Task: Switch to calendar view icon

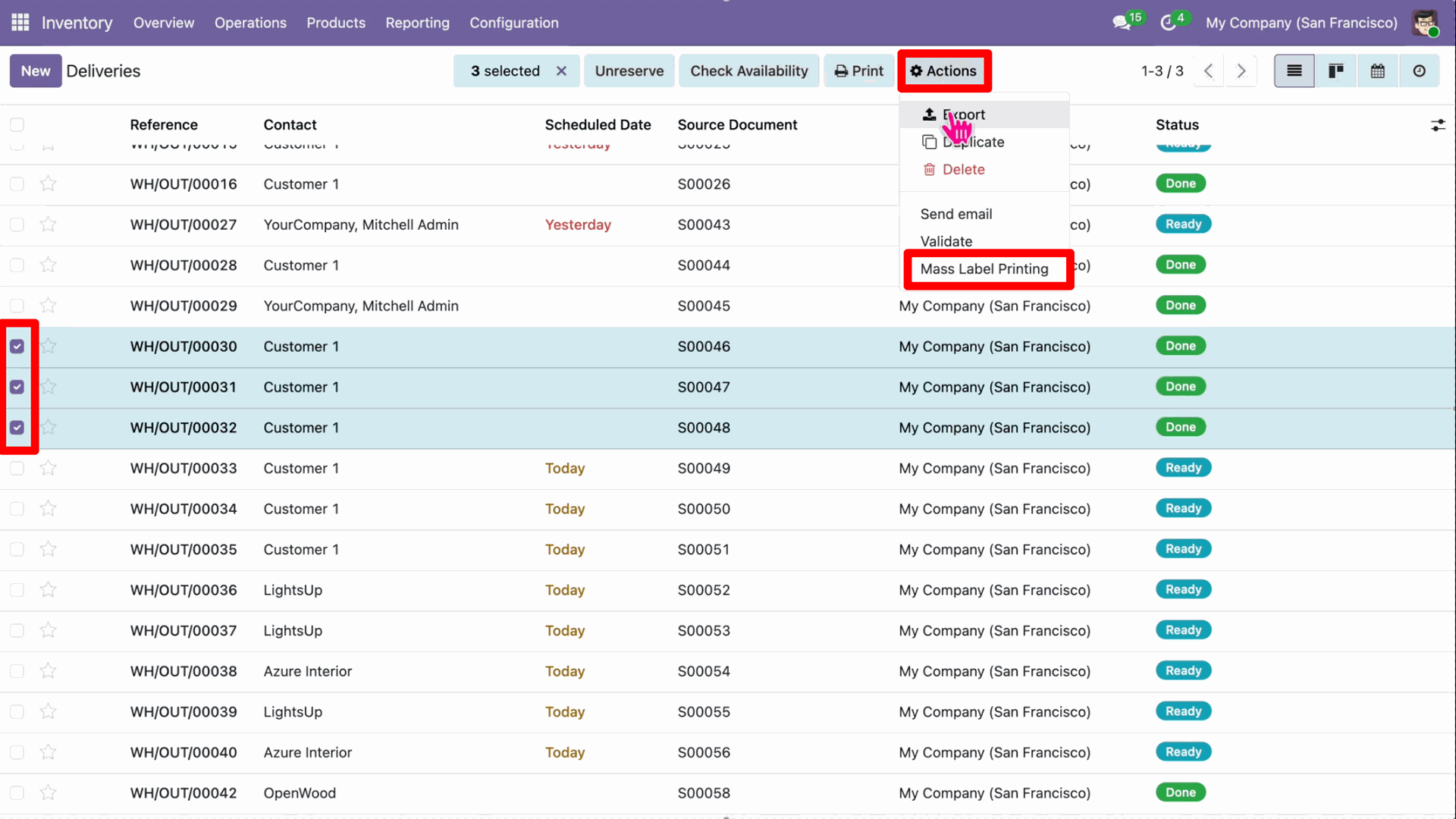Action: coord(1378,71)
